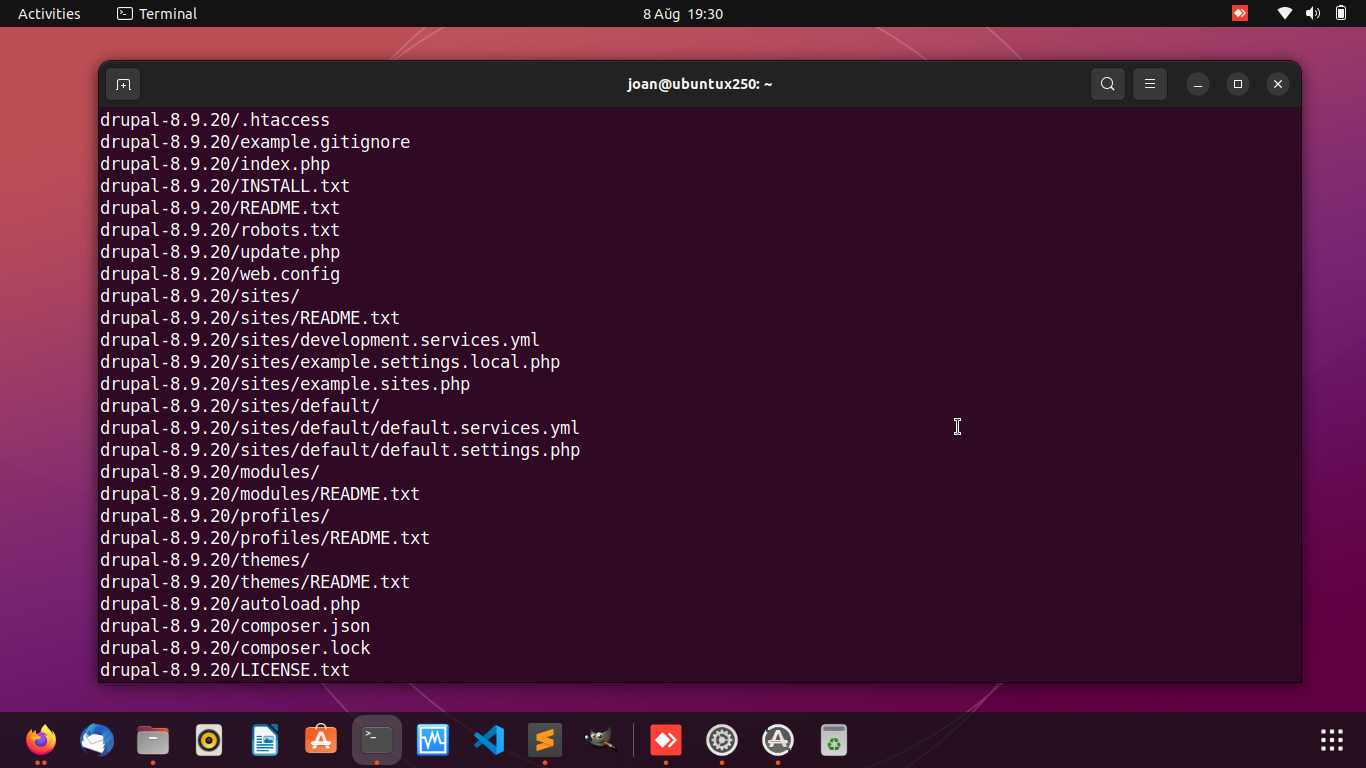Select the Terminal icon in dock
Image resolution: width=1366 pixels, height=768 pixels.
coord(377,740)
